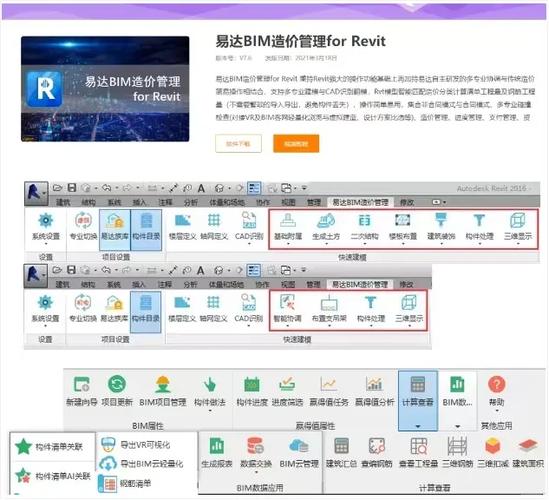Click the 三维钢筋 icon

457,446
